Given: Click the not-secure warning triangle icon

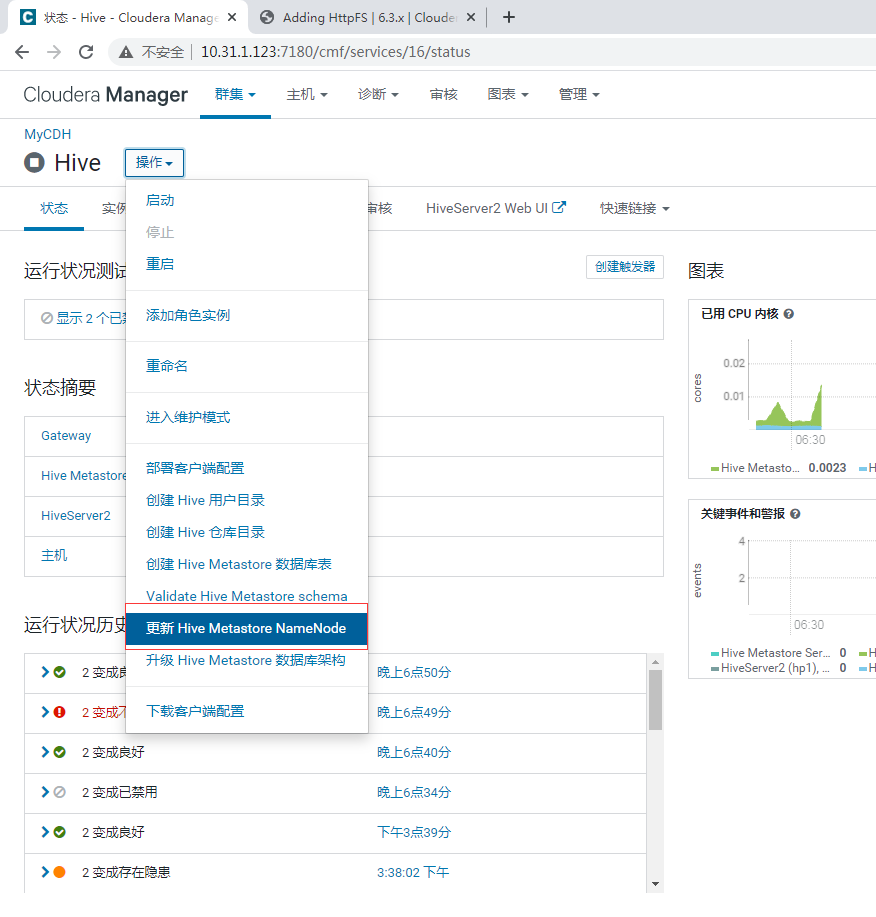Looking at the screenshot, I should (x=125, y=52).
